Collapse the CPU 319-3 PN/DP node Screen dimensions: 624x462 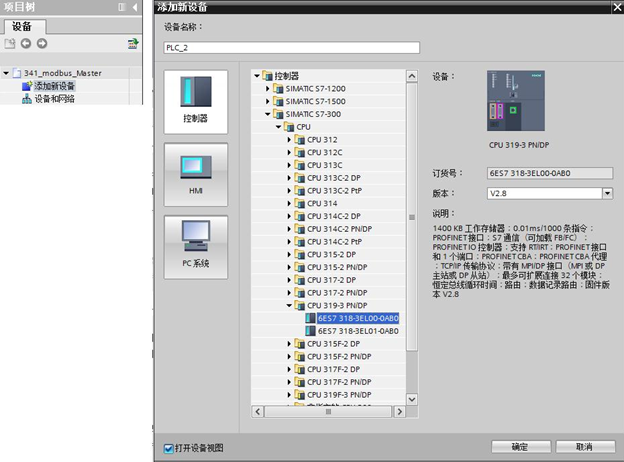[289, 305]
